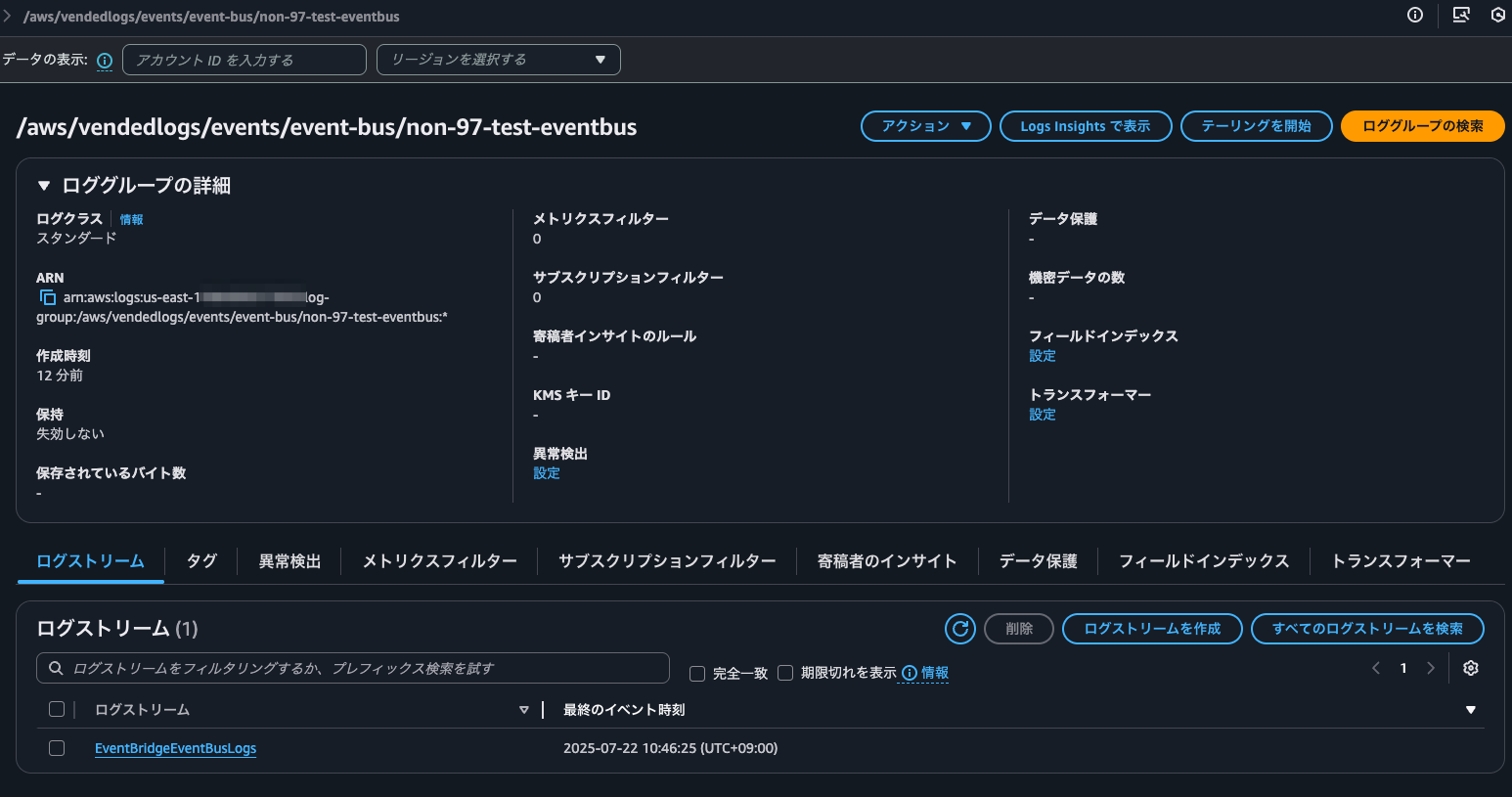Click the 削除 button
1512x797 pixels.
click(x=1019, y=629)
